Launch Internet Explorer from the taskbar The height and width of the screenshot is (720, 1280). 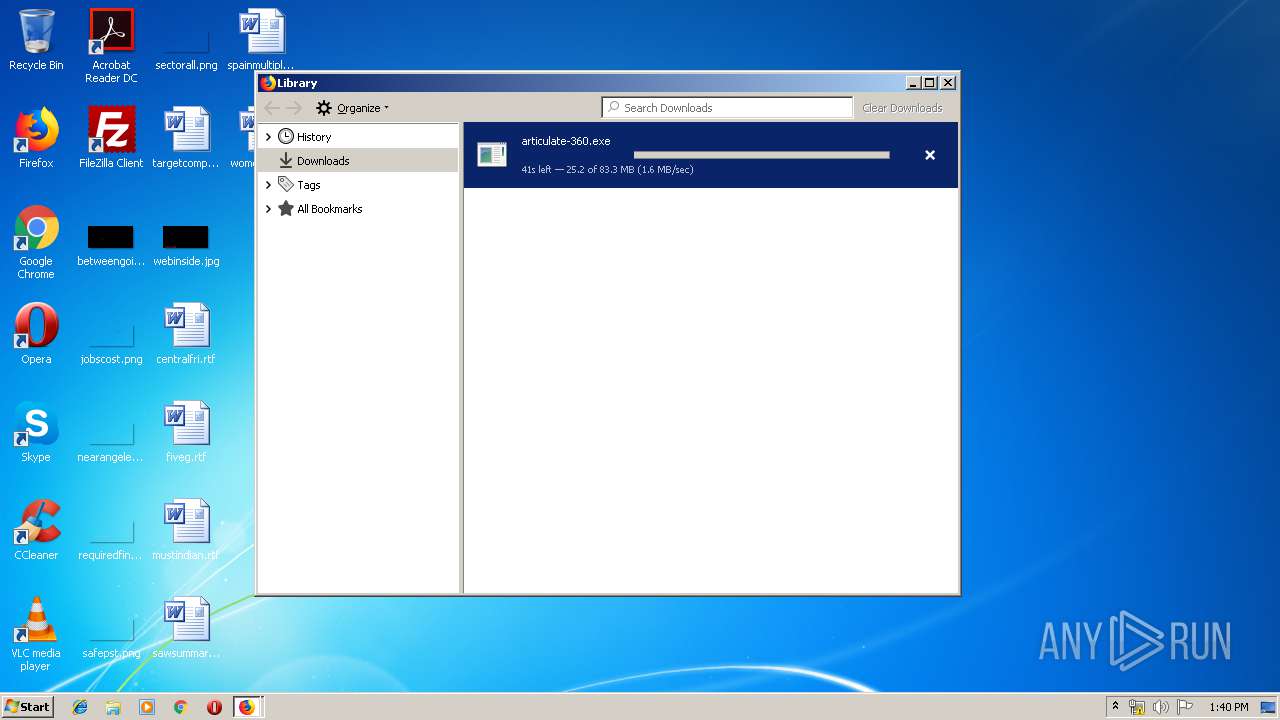point(80,707)
